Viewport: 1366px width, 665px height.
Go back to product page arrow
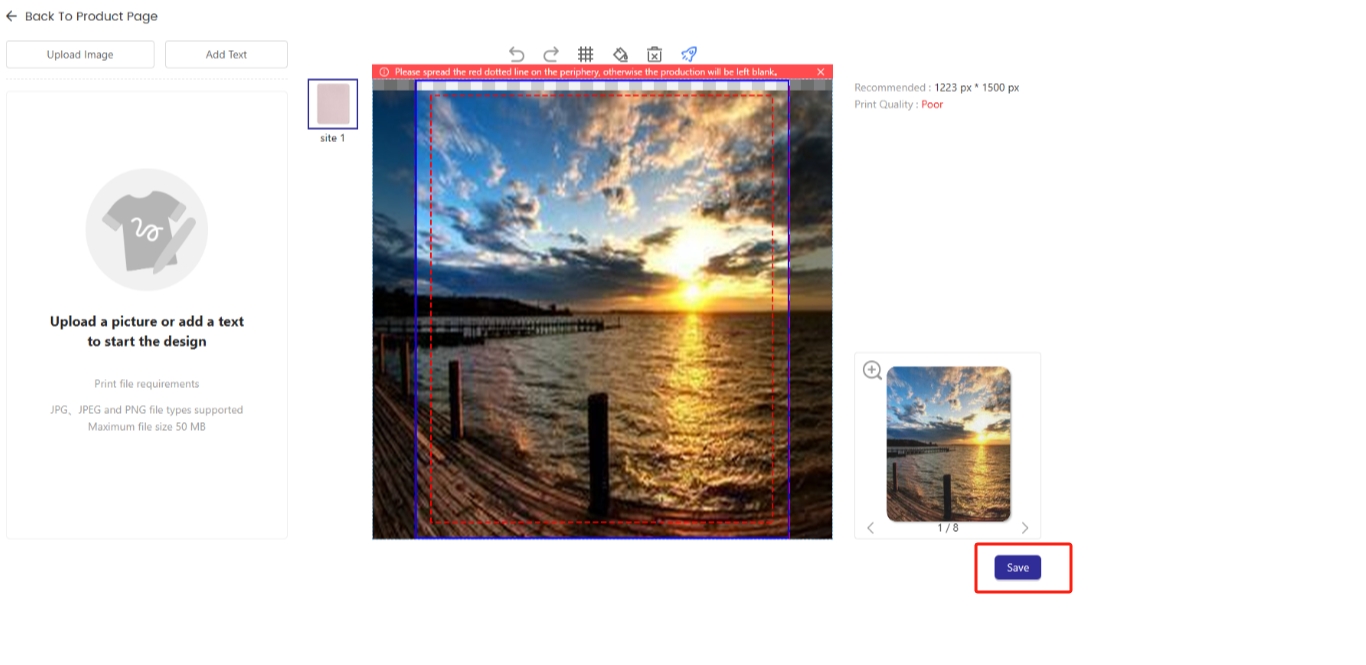(x=11, y=16)
